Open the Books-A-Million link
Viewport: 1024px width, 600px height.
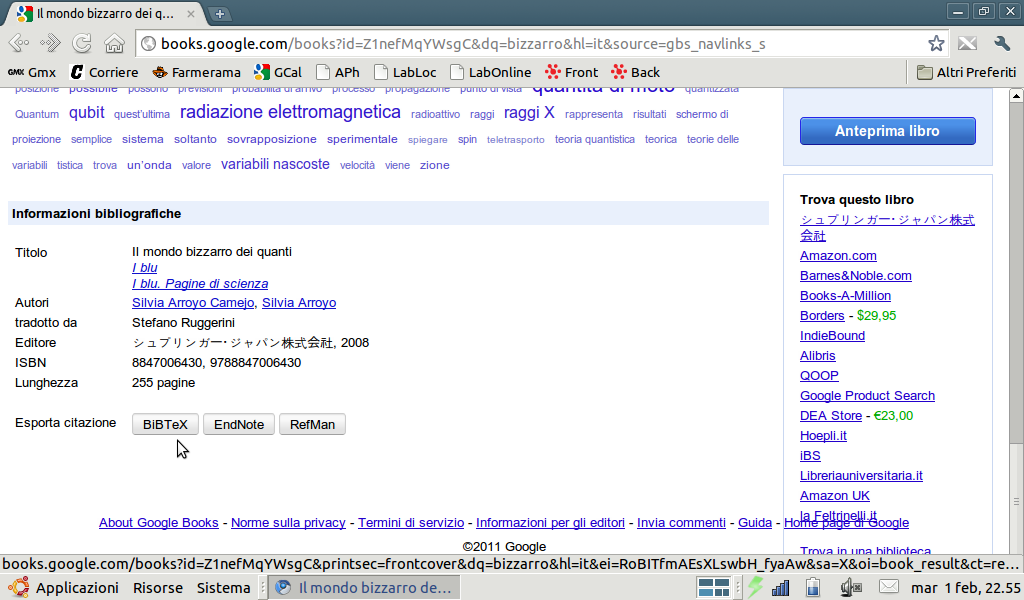[845, 296]
